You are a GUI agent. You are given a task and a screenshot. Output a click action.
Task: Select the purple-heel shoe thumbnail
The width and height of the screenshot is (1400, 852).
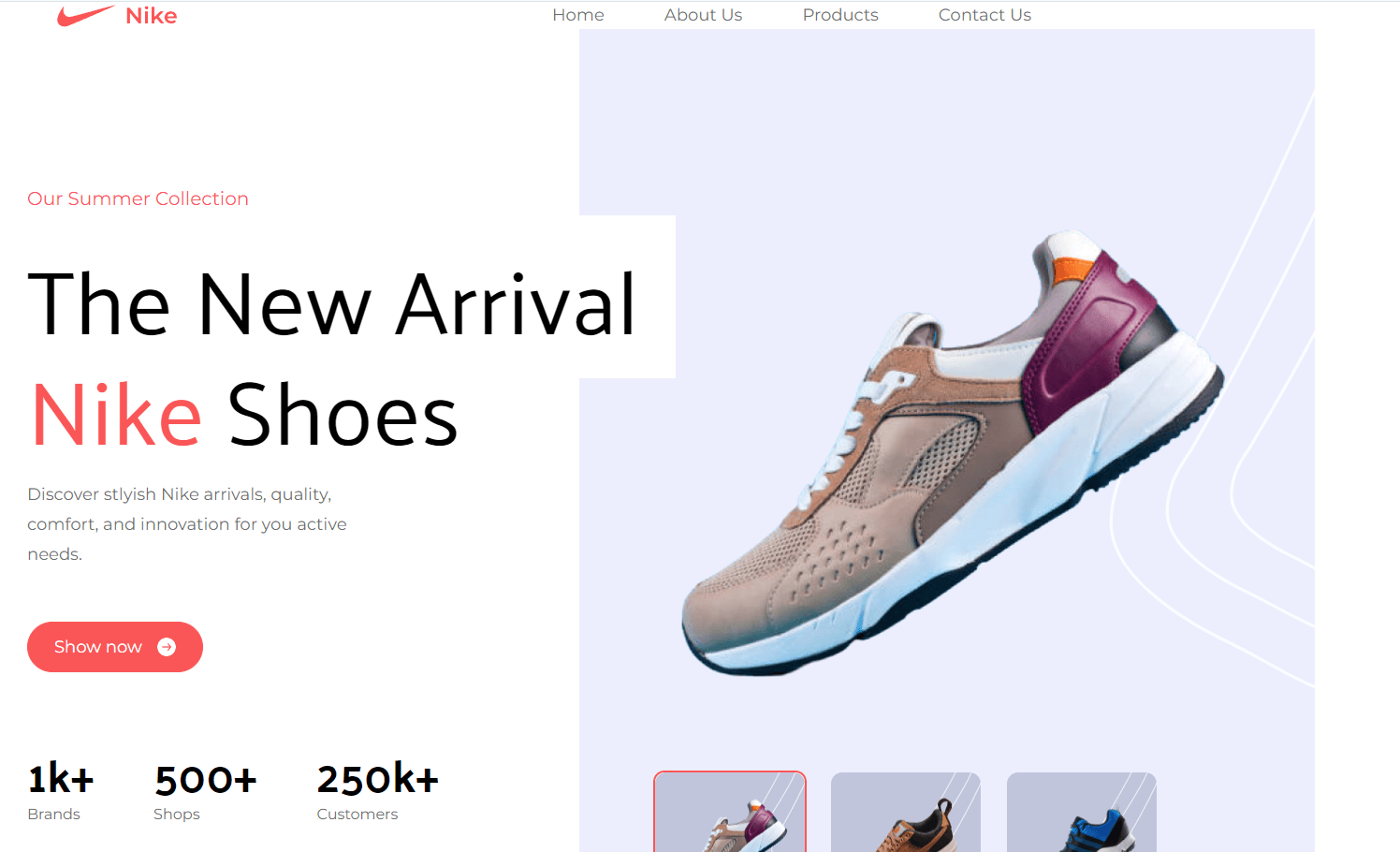pyautogui.click(x=730, y=812)
